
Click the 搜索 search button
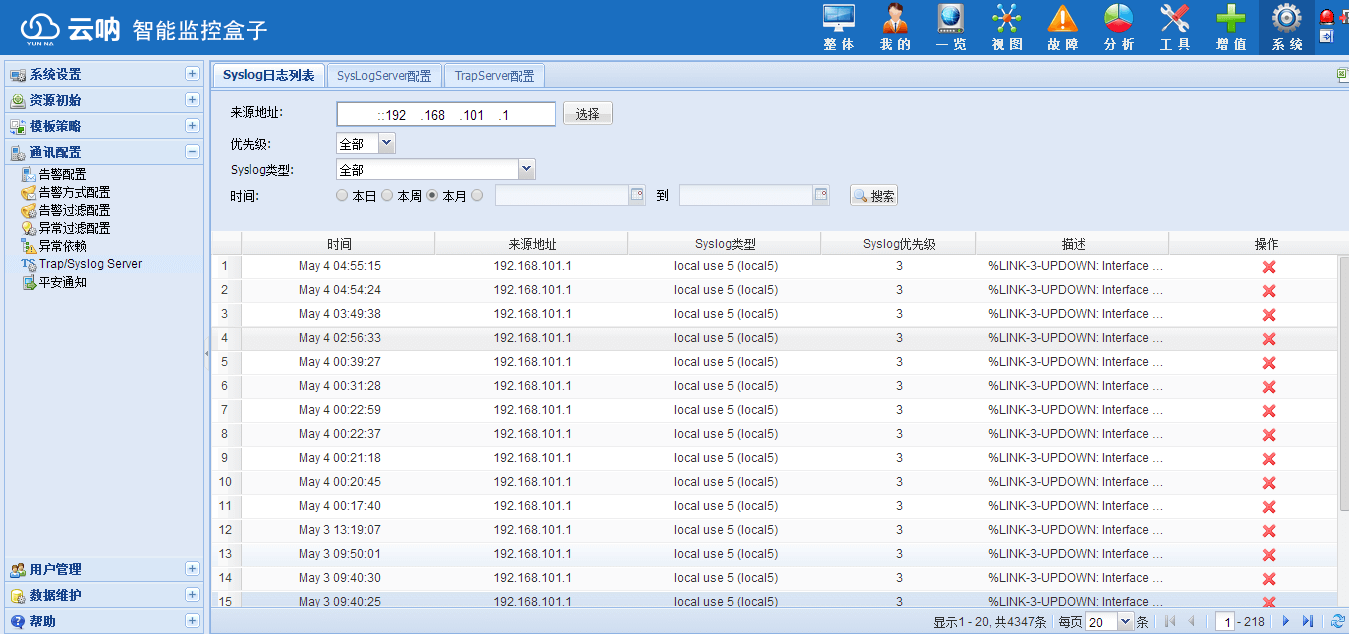[x=874, y=196]
